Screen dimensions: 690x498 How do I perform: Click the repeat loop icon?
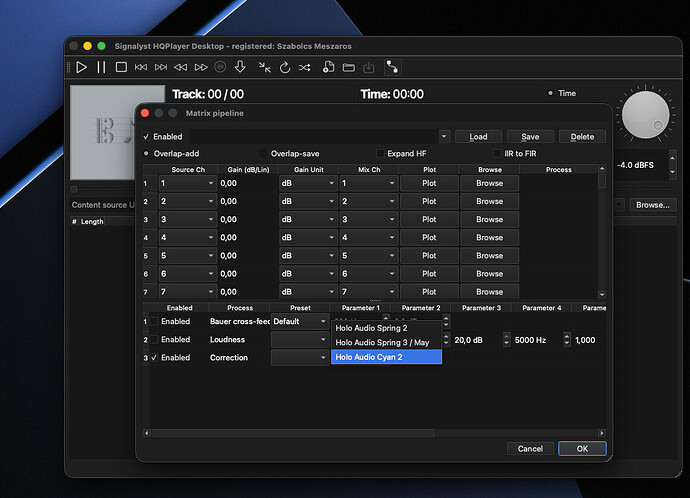(x=285, y=67)
